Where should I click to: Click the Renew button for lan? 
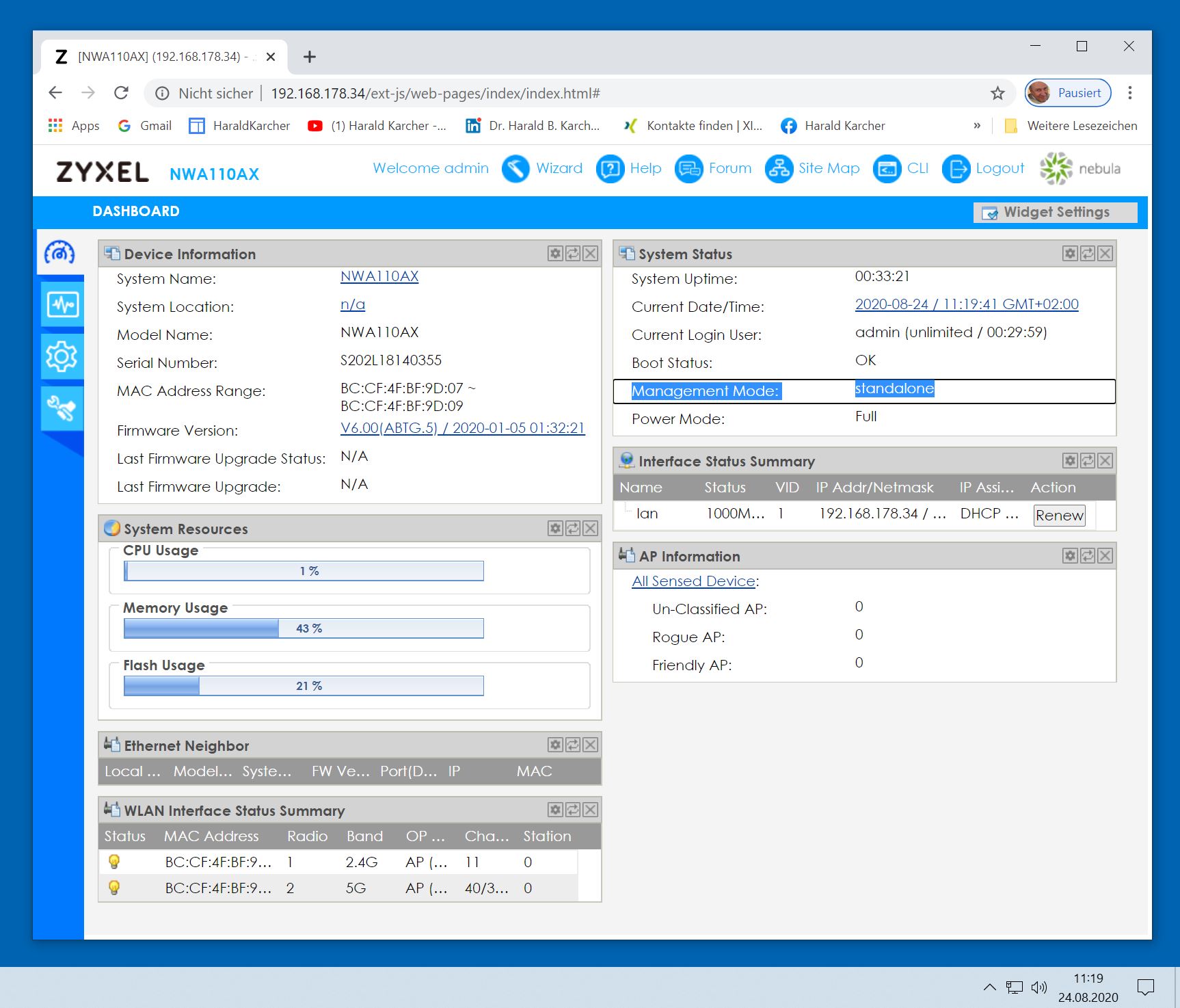coord(1059,515)
